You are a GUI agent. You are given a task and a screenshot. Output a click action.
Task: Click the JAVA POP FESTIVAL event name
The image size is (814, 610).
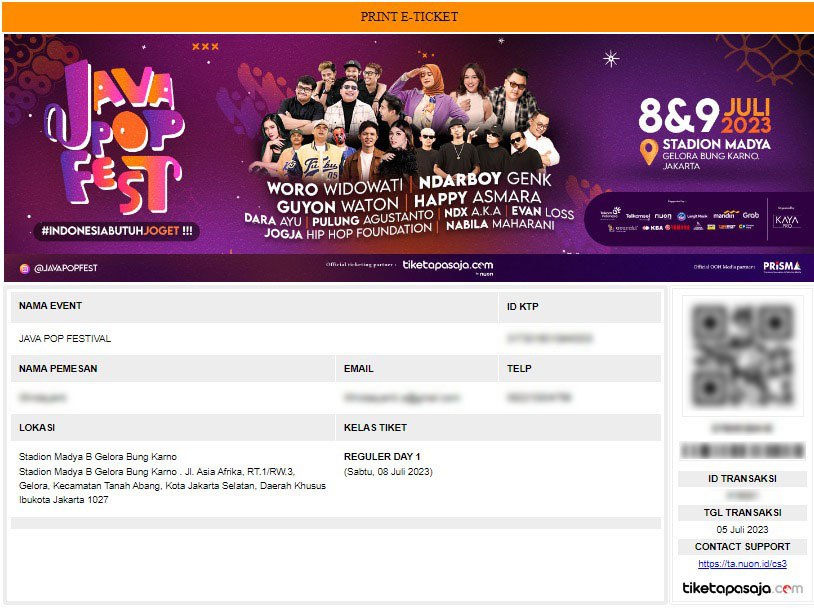click(65, 338)
